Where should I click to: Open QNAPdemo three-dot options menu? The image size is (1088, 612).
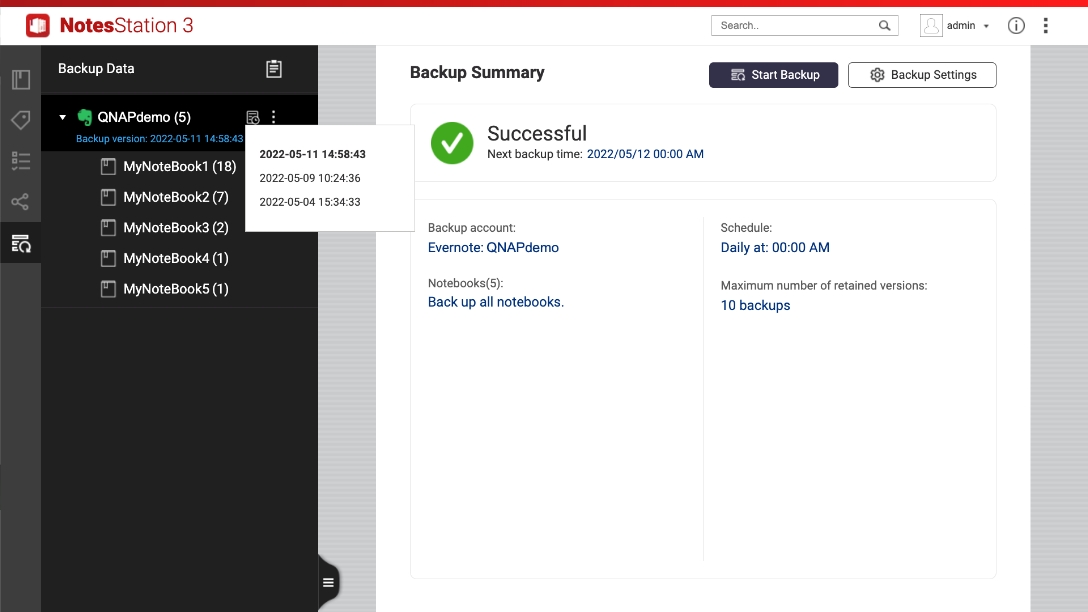tap(274, 118)
